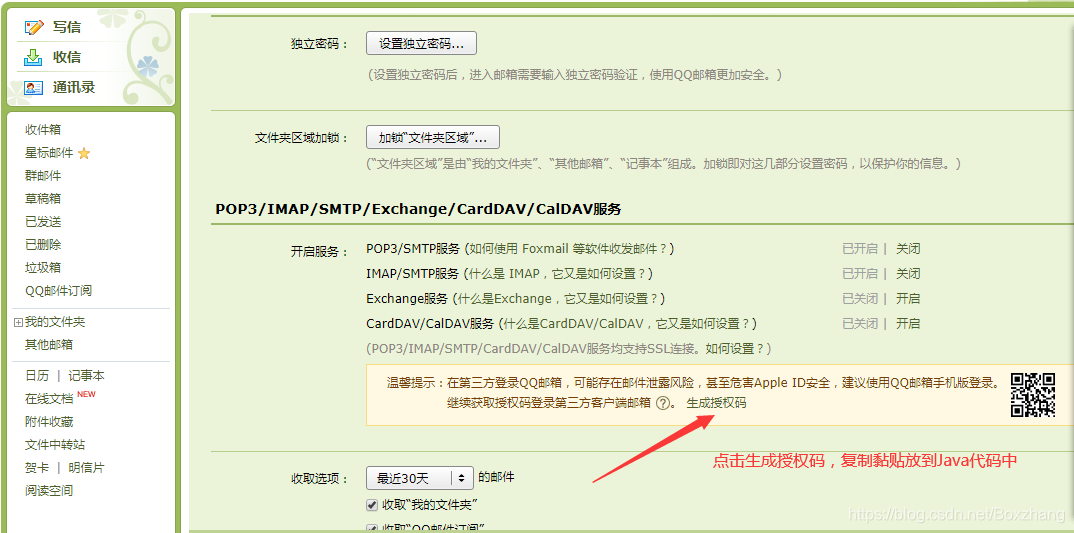Image resolution: width=1074 pixels, height=533 pixels.
Task: Open 什么是CardDAV/CalDAV help link
Action: click(627, 323)
